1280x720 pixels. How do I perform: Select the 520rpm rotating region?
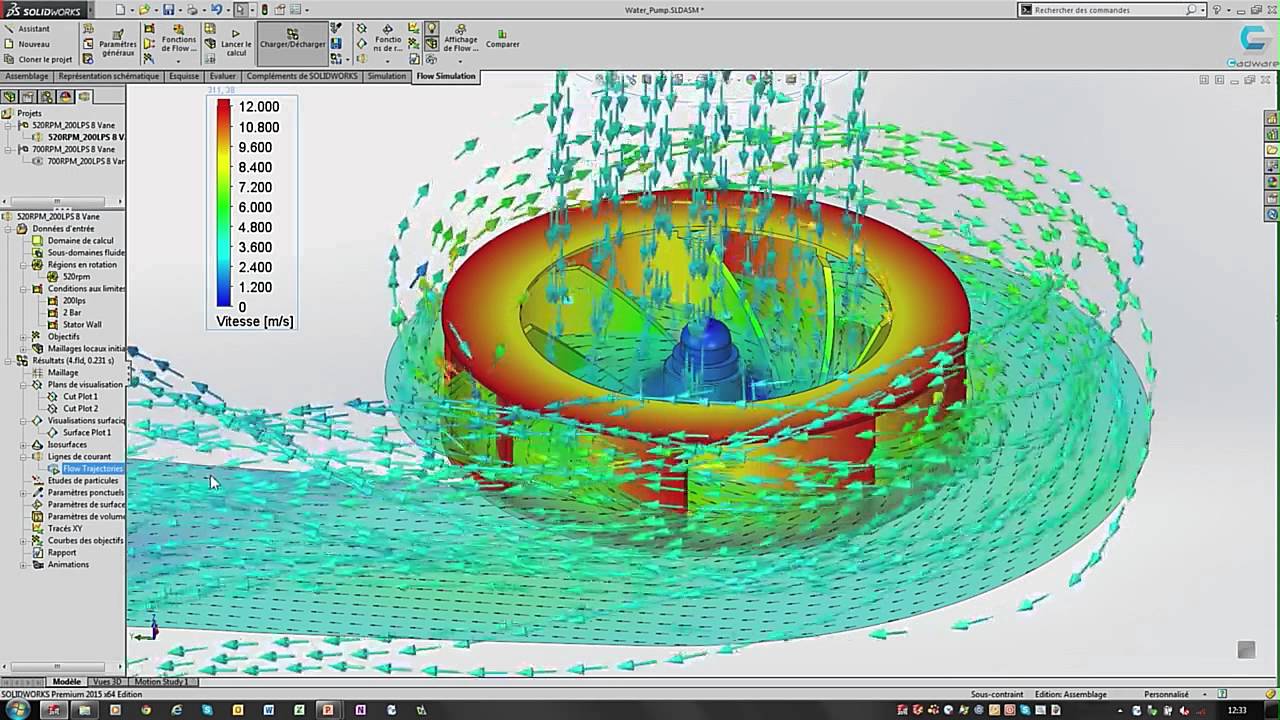(x=76, y=277)
